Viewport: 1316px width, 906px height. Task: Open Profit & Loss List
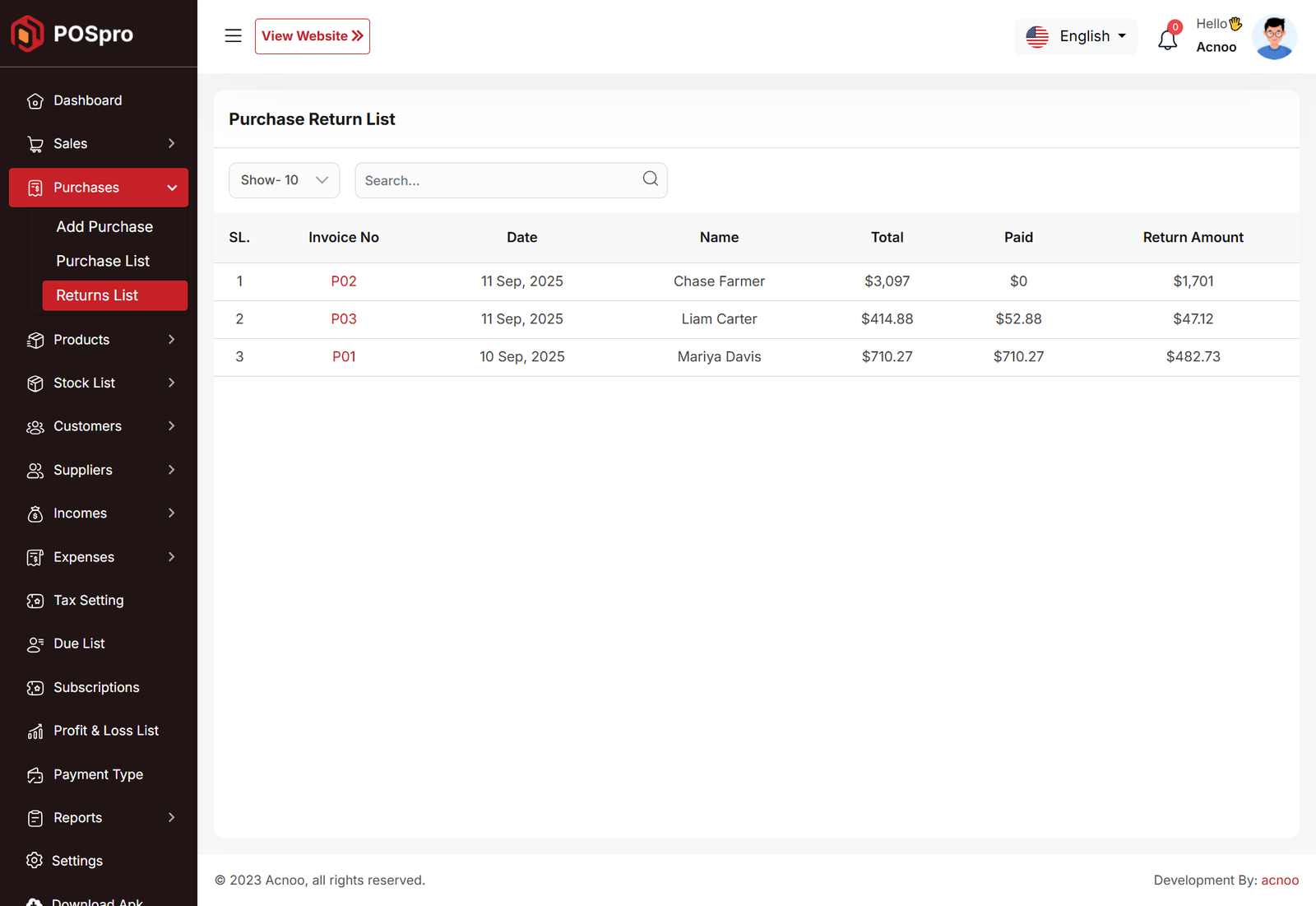click(x=105, y=731)
